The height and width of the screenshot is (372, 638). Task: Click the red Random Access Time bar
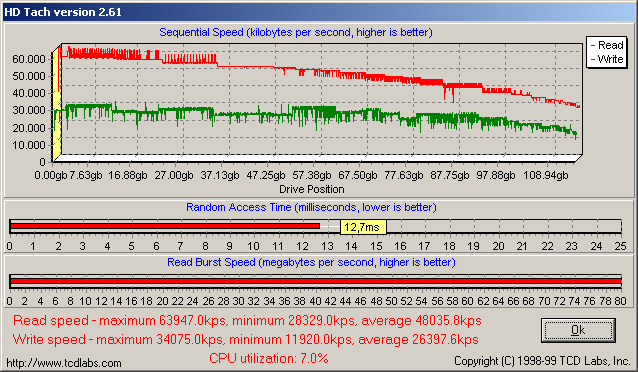165,226
